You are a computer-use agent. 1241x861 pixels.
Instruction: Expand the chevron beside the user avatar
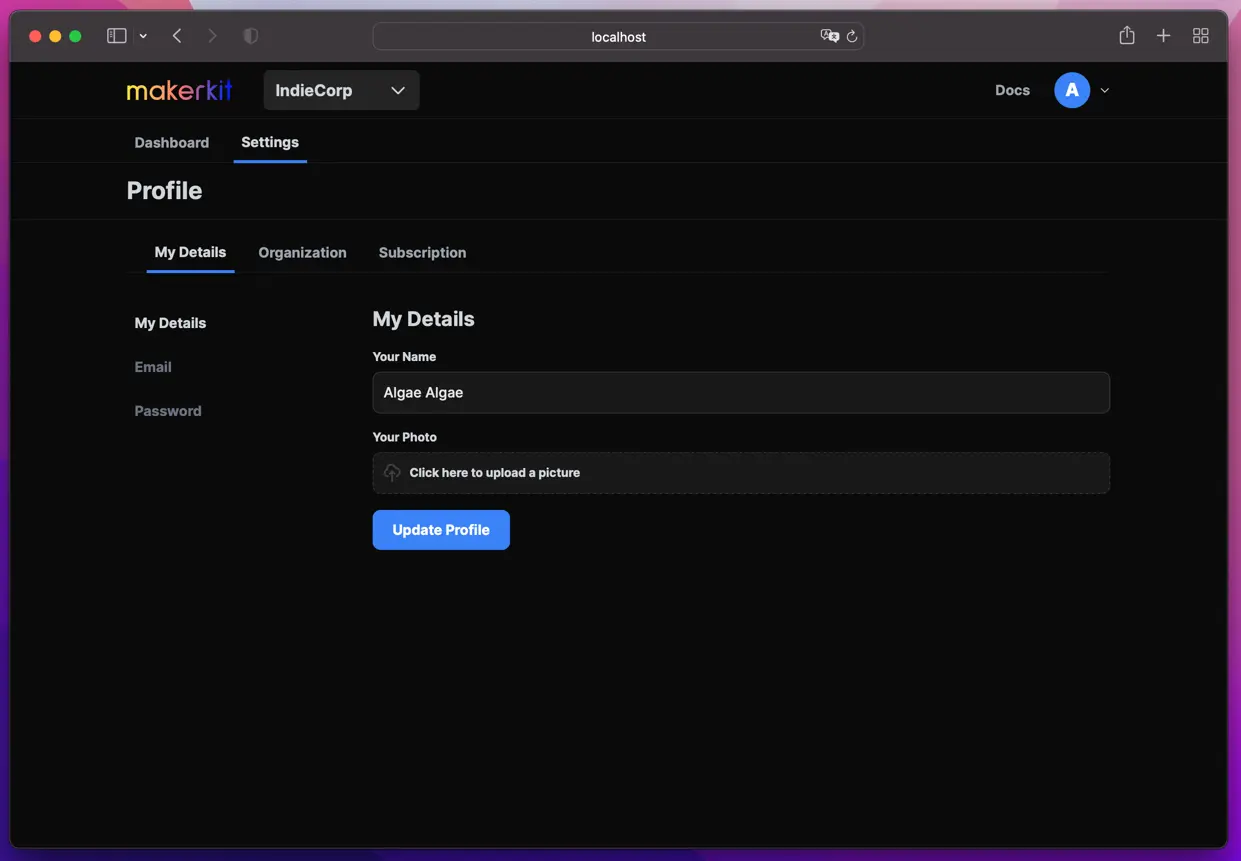(x=1105, y=90)
